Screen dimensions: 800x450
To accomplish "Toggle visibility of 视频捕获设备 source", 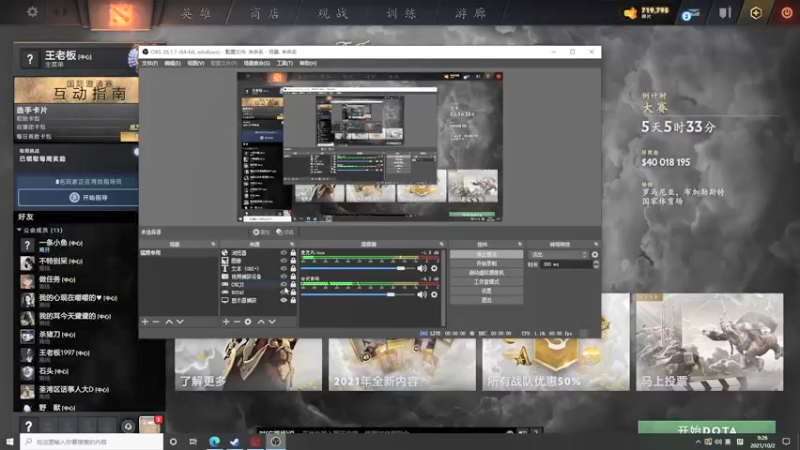I will coord(284,277).
